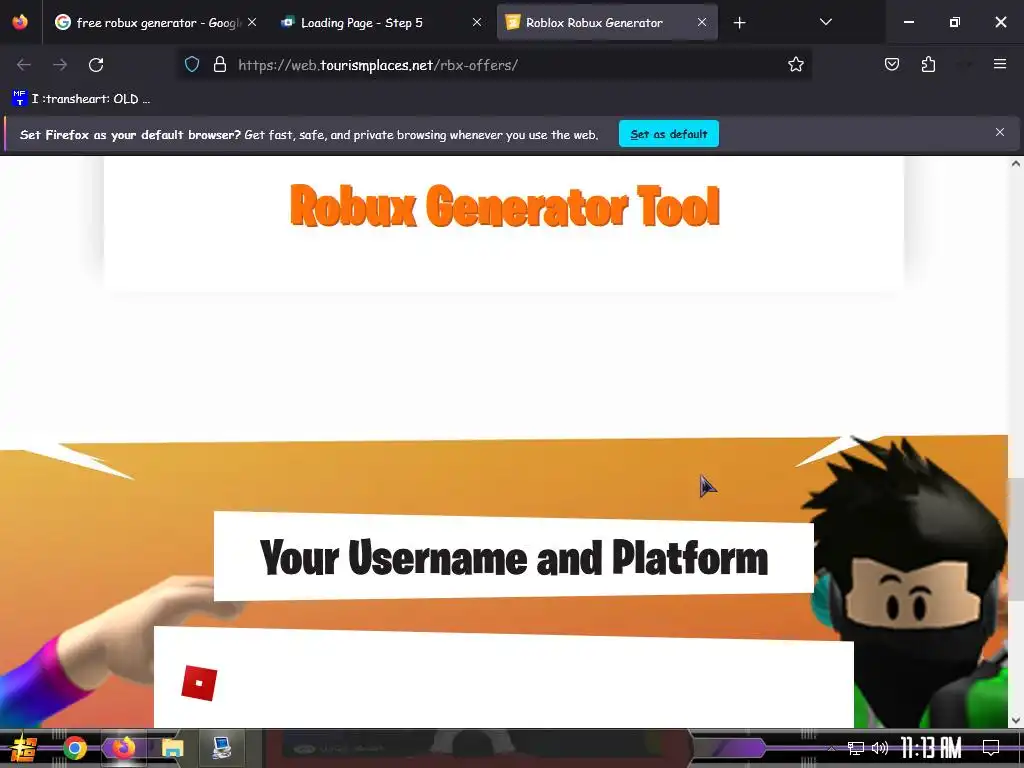Close the Roblox Robux Generator tab
The height and width of the screenshot is (768, 1024).
701,22
